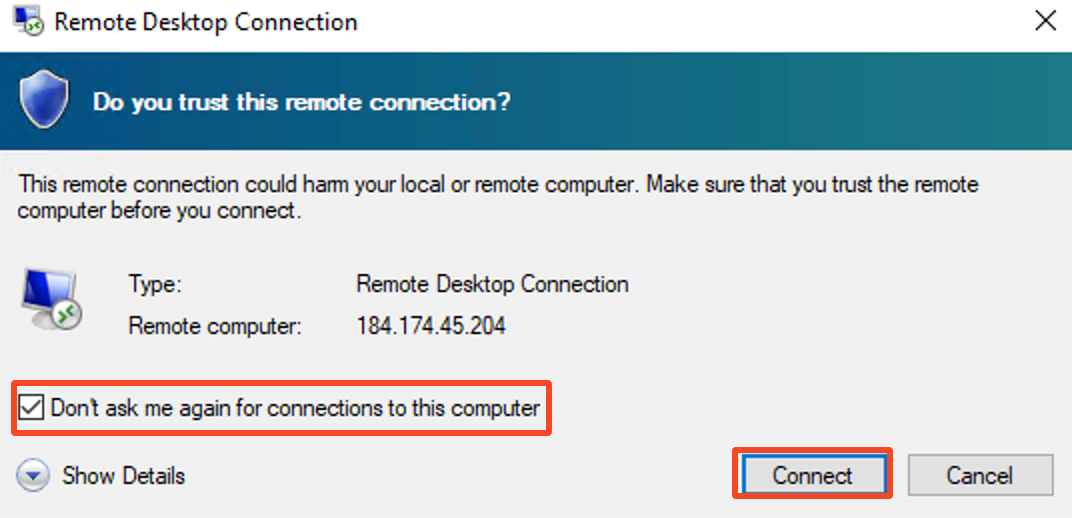1072x518 pixels.
Task: Click the "Do you trust this remote connection?" heading
Action: (x=301, y=102)
